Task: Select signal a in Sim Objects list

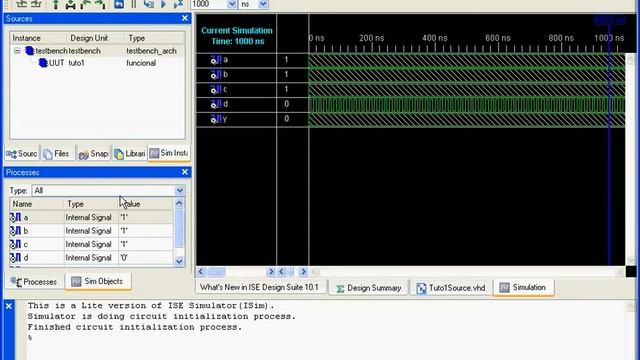Action: pyautogui.click(x=91, y=217)
